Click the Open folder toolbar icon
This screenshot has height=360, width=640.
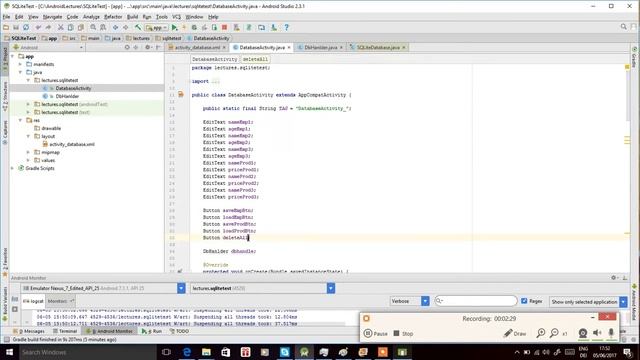coord(6,27)
